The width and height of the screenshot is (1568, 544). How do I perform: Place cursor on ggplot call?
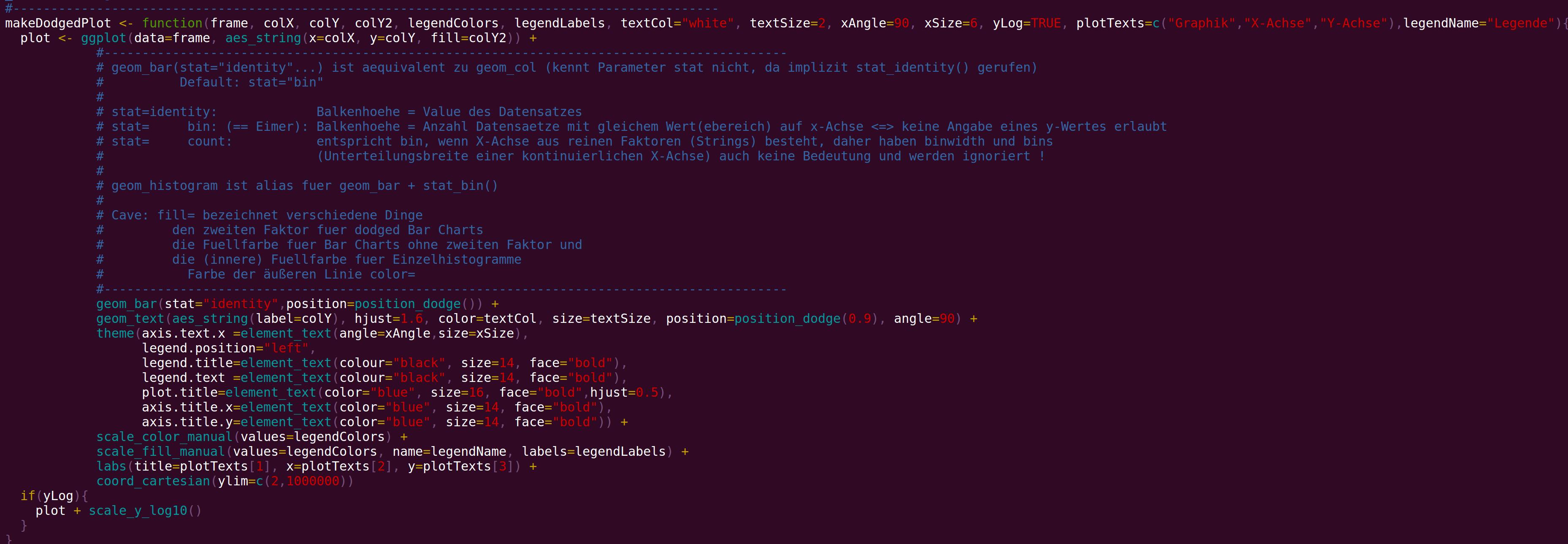pyautogui.click(x=103, y=38)
